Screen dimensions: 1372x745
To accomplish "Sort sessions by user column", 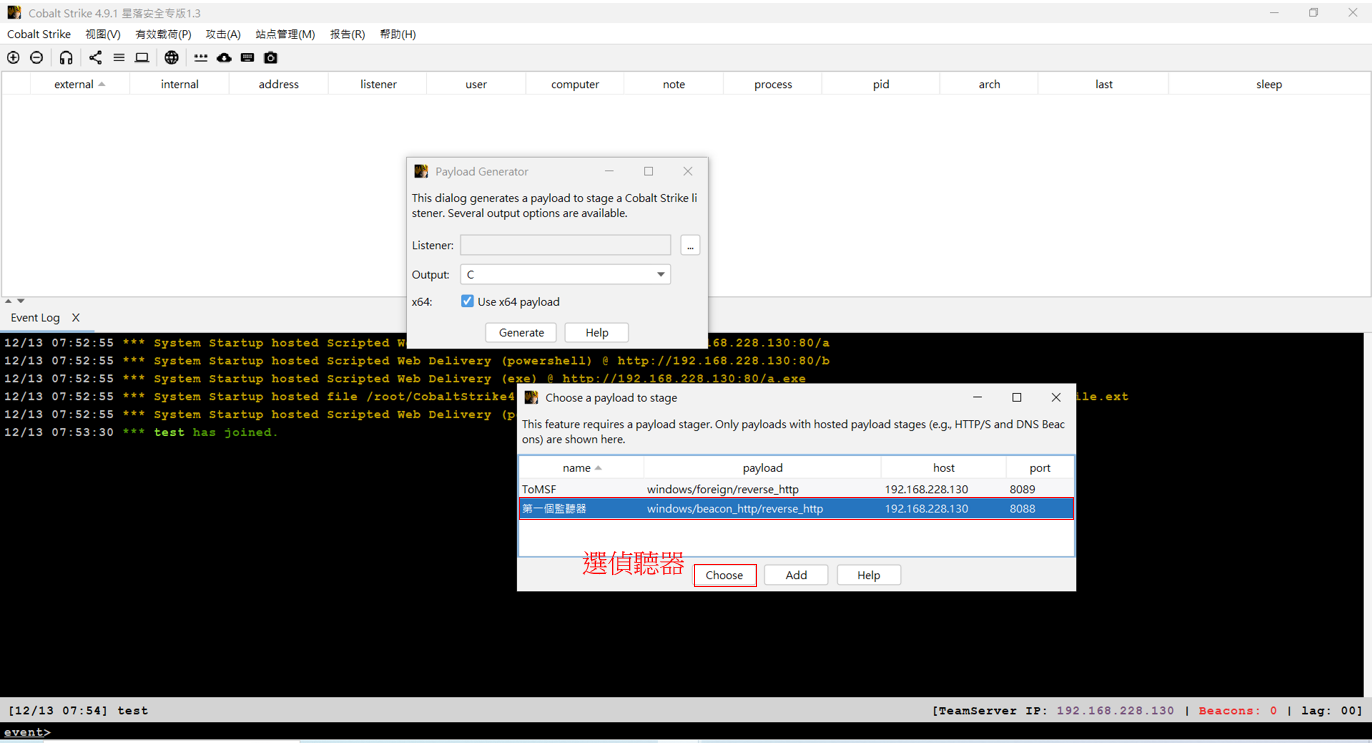I will click(476, 84).
